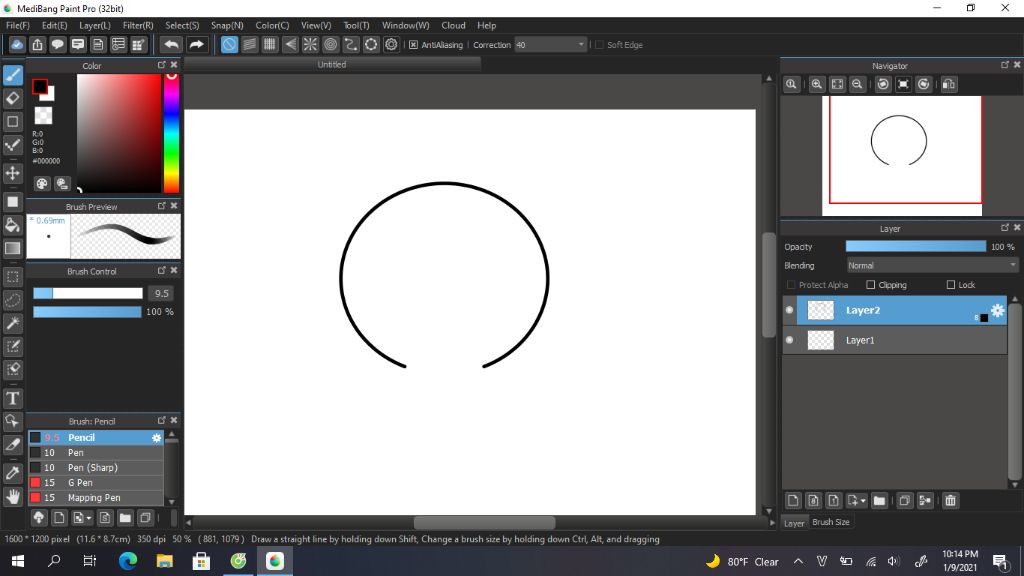Open add-brush dropdown in Brush panel
The height and width of the screenshot is (576, 1024).
coord(89,519)
